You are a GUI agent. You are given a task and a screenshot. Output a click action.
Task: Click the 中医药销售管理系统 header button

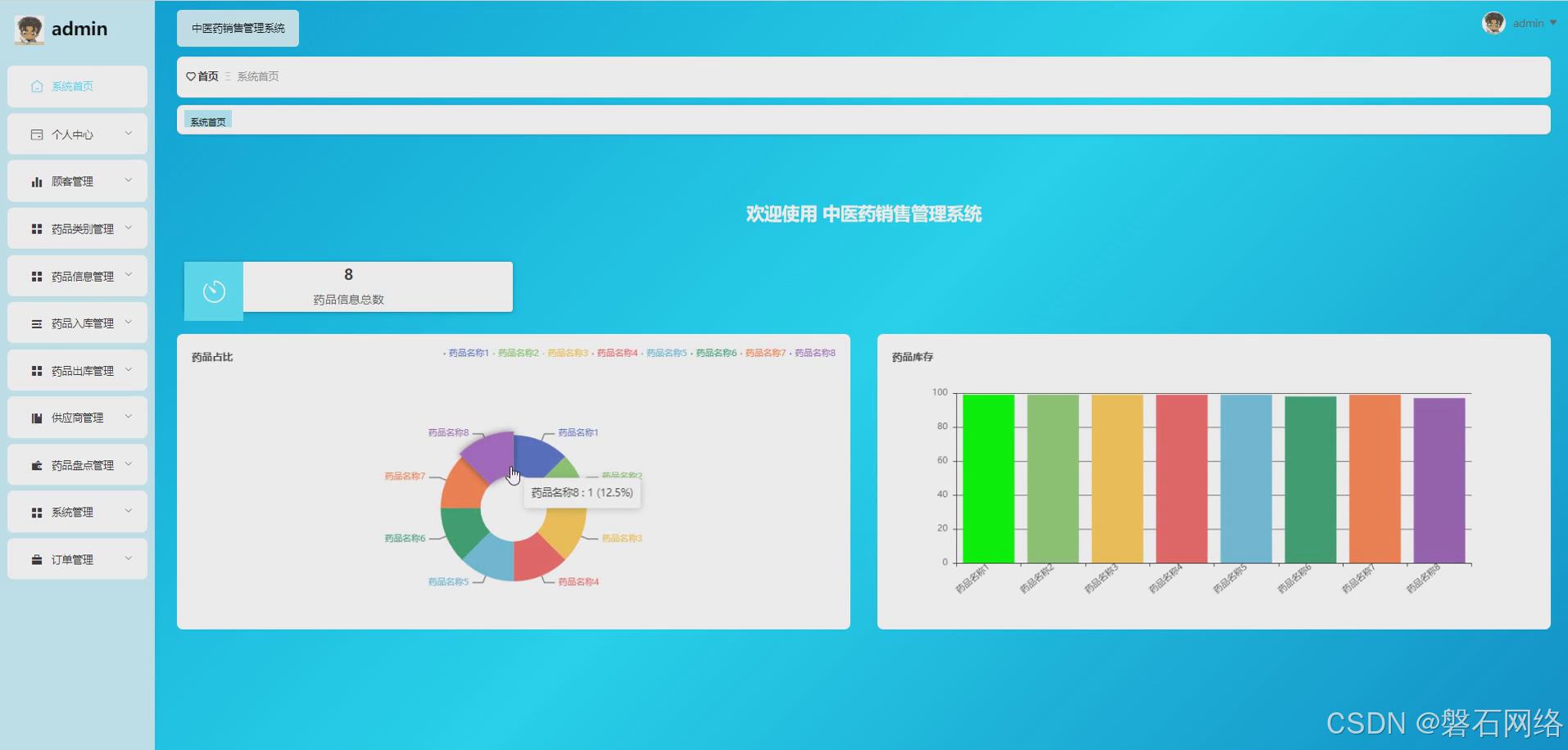[238, 28]
